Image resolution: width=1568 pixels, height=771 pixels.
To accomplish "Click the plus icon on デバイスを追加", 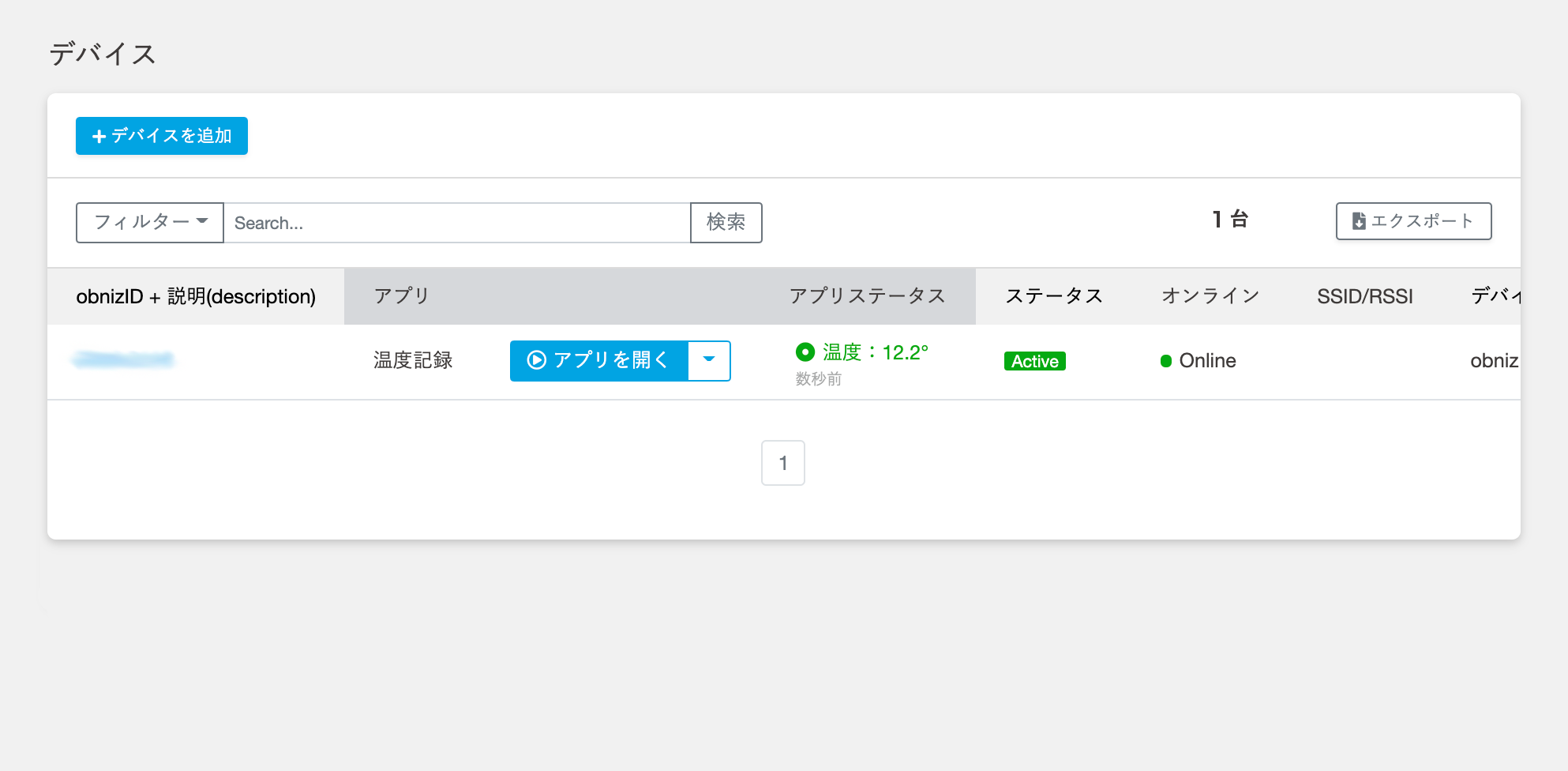I will 98,136.
